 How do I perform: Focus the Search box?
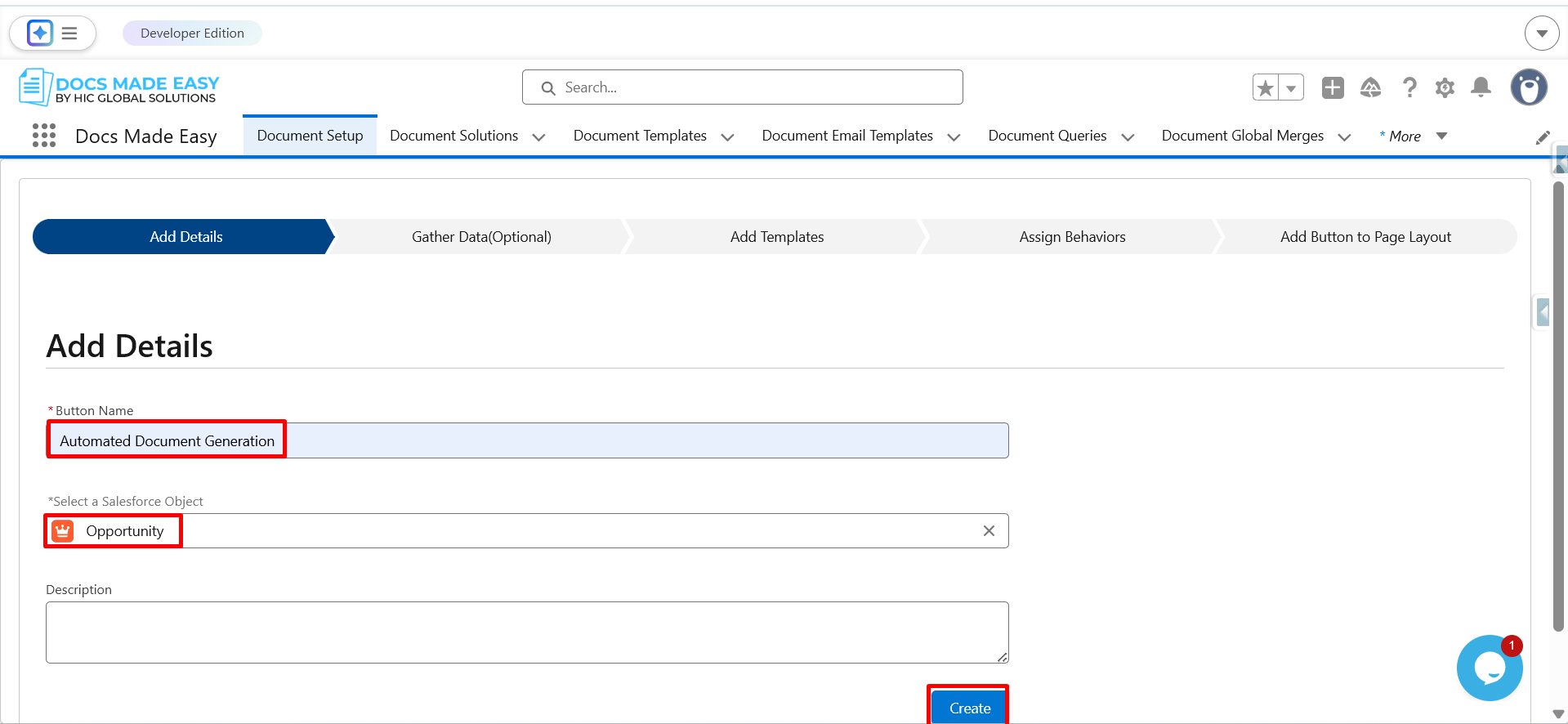[742, 87]
